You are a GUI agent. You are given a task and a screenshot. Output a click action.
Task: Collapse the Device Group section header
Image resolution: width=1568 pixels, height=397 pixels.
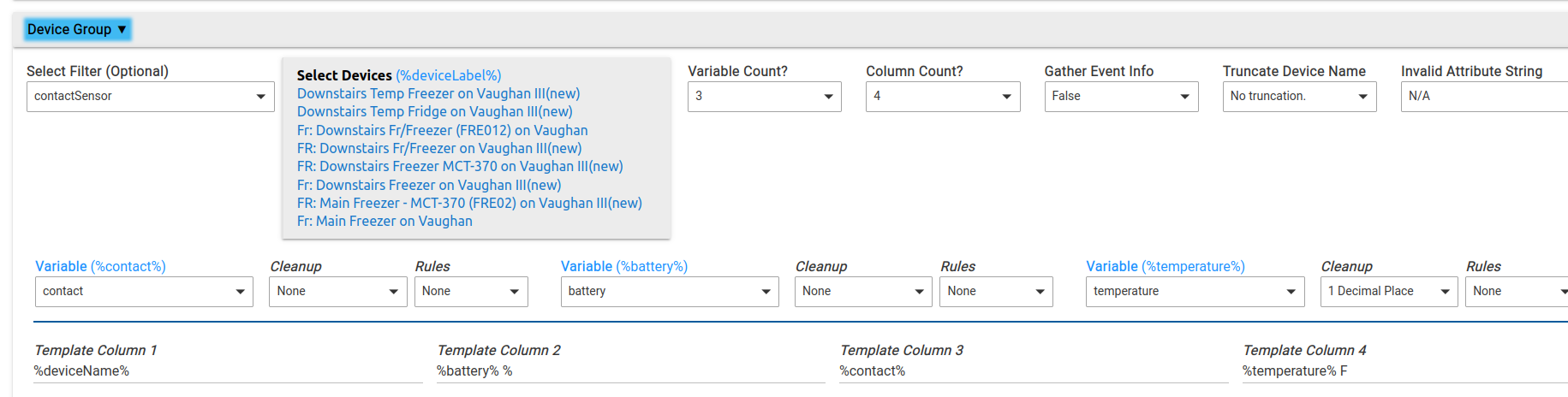[x=77, y=29]
